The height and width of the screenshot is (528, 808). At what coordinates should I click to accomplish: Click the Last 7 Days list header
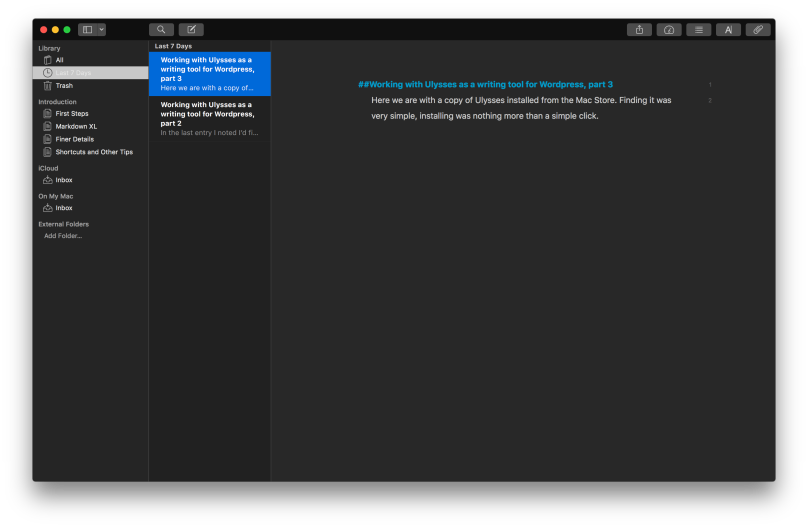(x=173, y=46)
